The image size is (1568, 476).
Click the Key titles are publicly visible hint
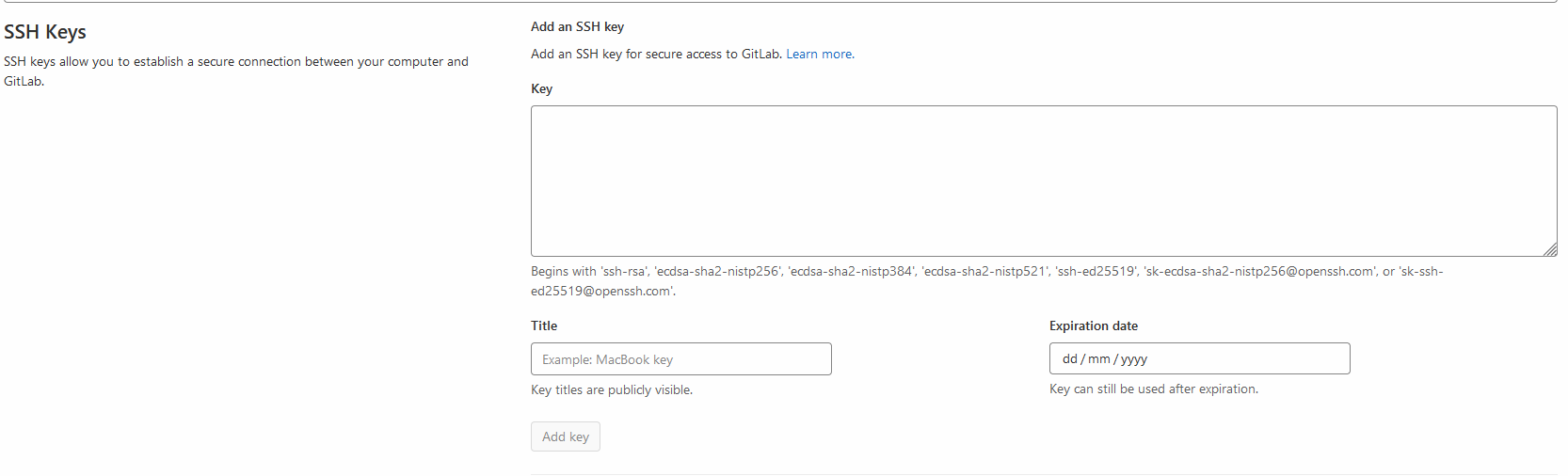612,390
